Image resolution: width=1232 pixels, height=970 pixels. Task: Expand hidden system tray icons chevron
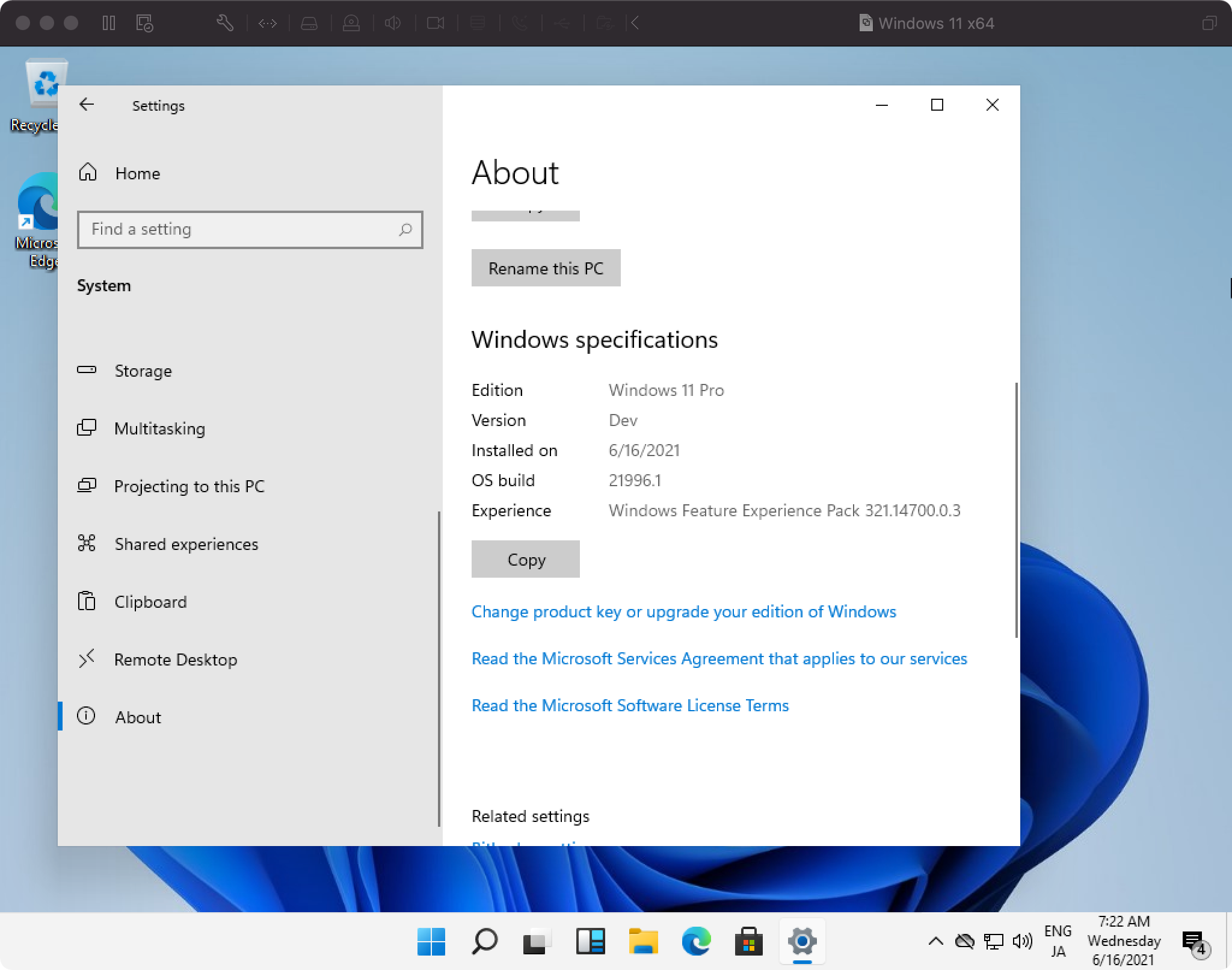coord(935,941)
